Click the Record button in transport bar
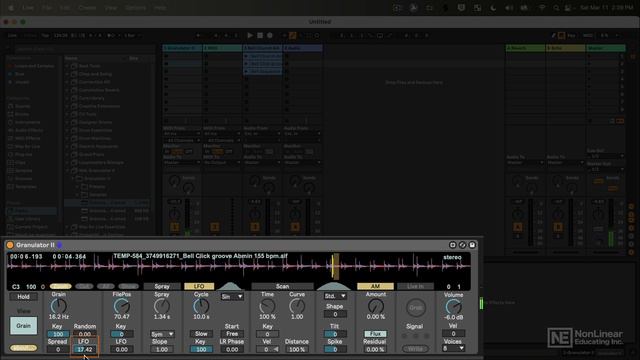 click(x=270, y=36)
